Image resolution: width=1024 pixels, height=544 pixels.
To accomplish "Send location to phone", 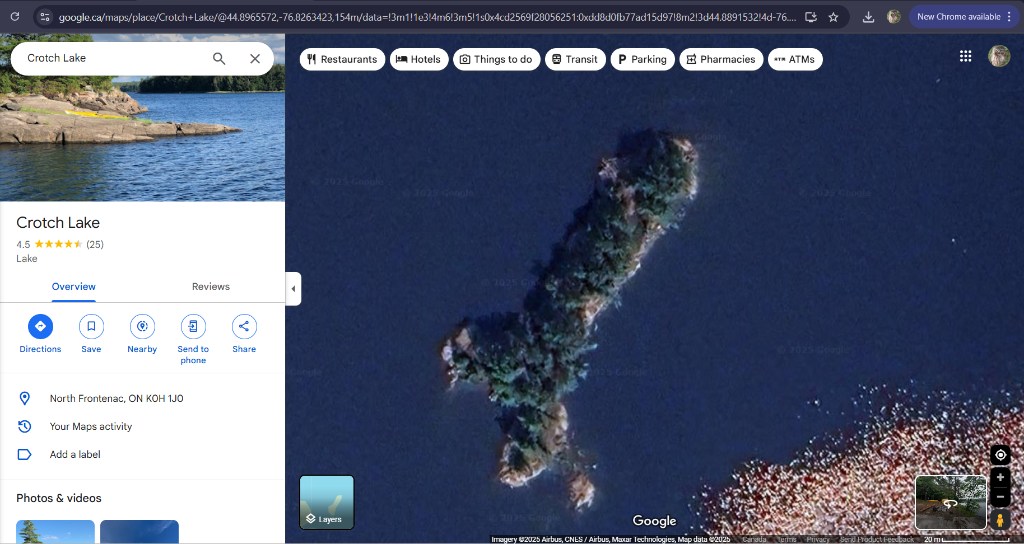I will 193,326.
